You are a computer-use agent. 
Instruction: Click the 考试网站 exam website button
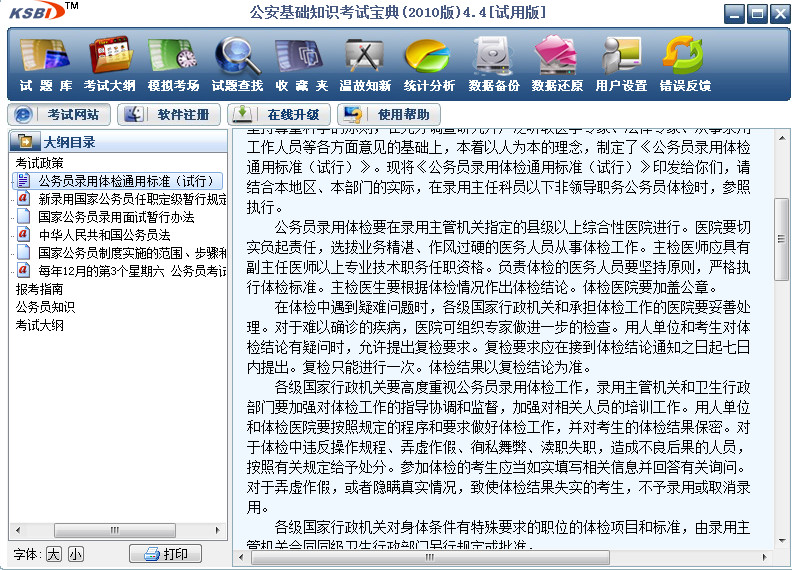60,115
